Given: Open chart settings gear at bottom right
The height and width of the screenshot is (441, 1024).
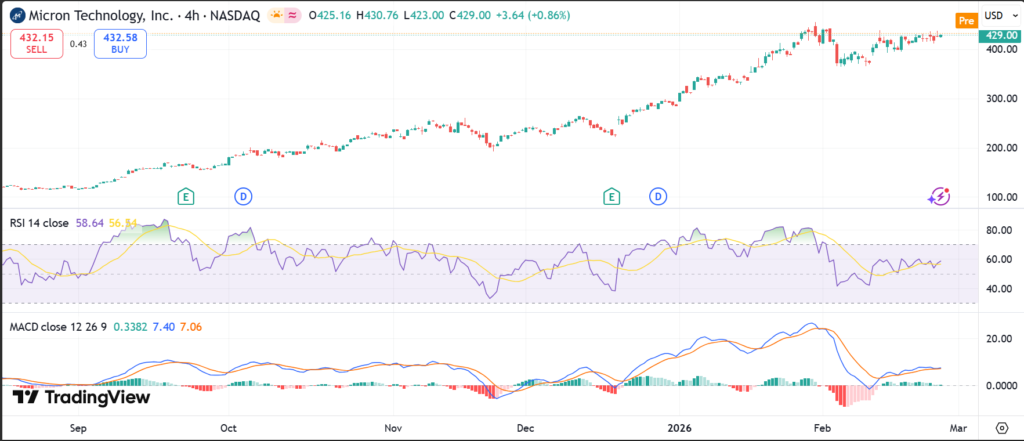Looking at the screenshot, I should tap(1001, 426).
